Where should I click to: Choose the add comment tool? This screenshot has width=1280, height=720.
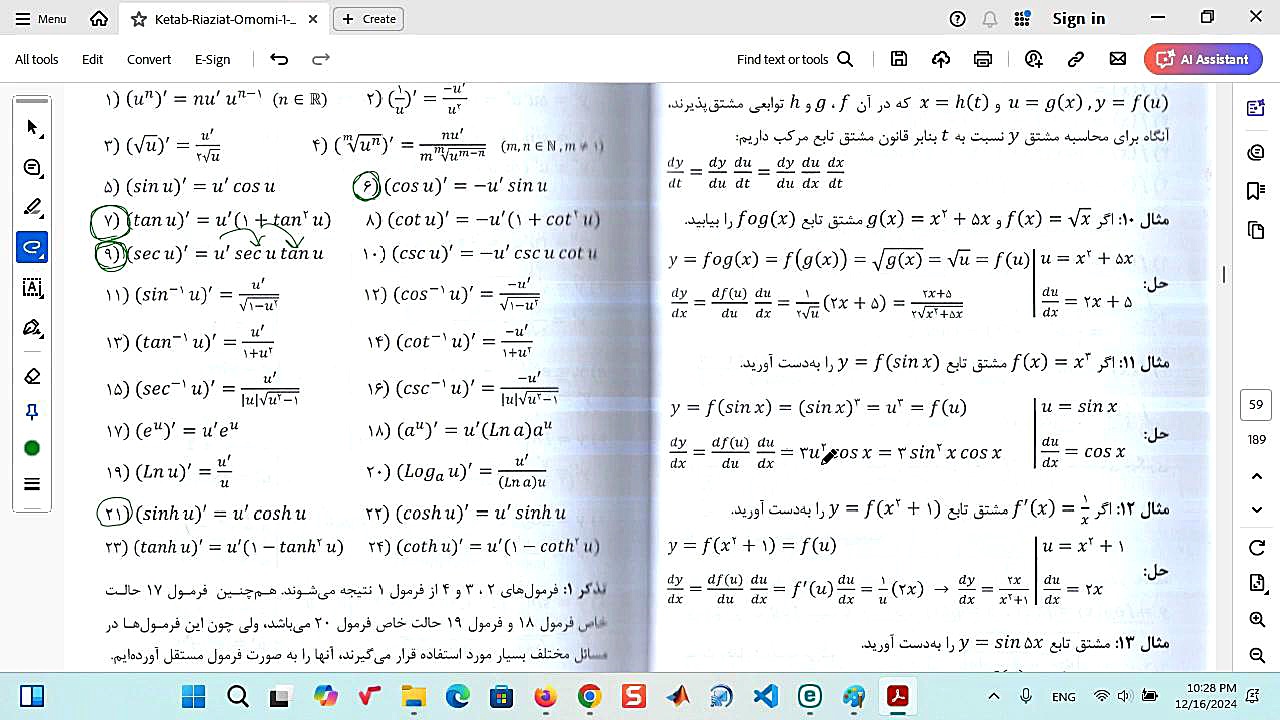pyautogui.click(x=32, y=168)
